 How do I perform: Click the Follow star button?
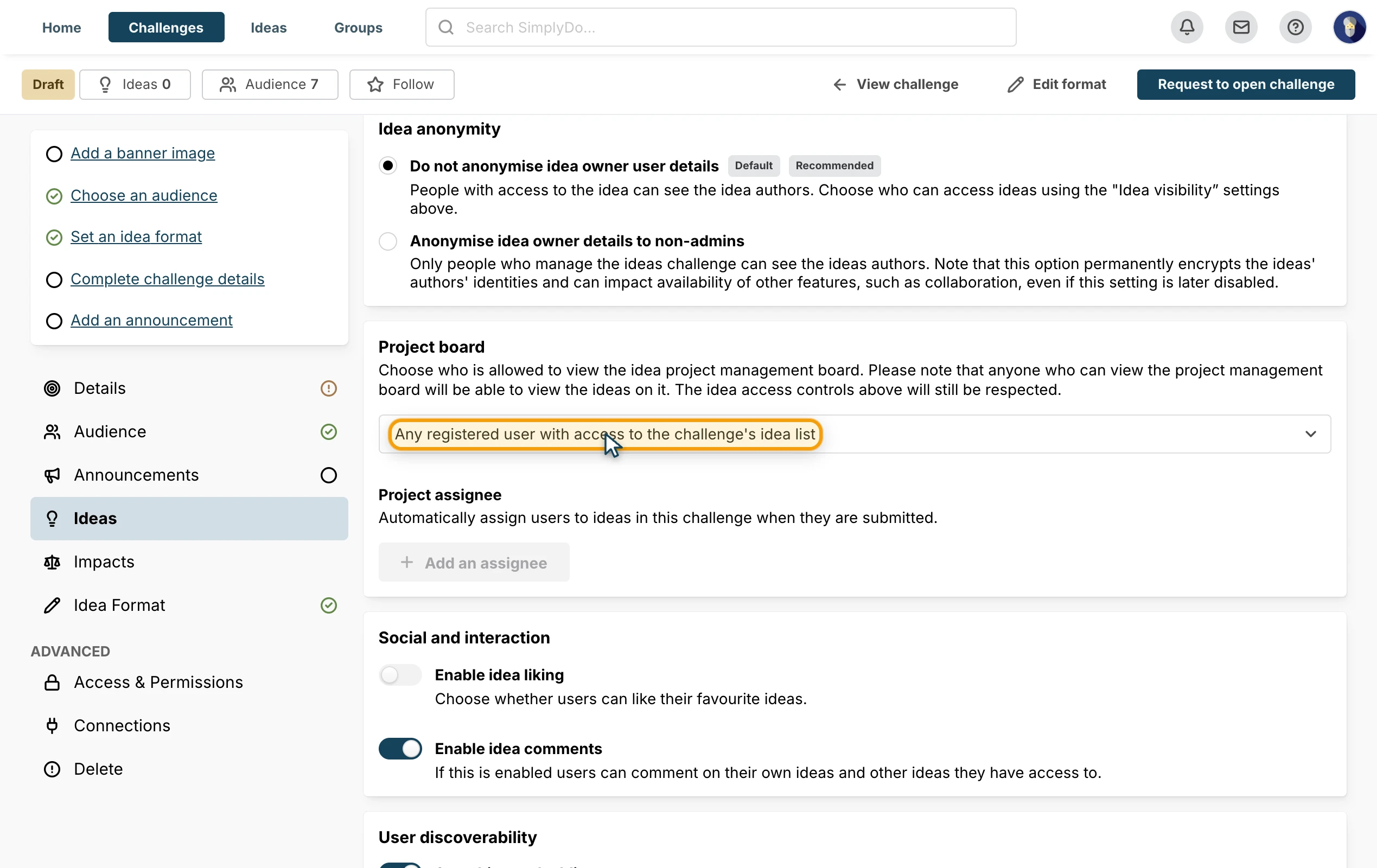[x=402, y=85]
